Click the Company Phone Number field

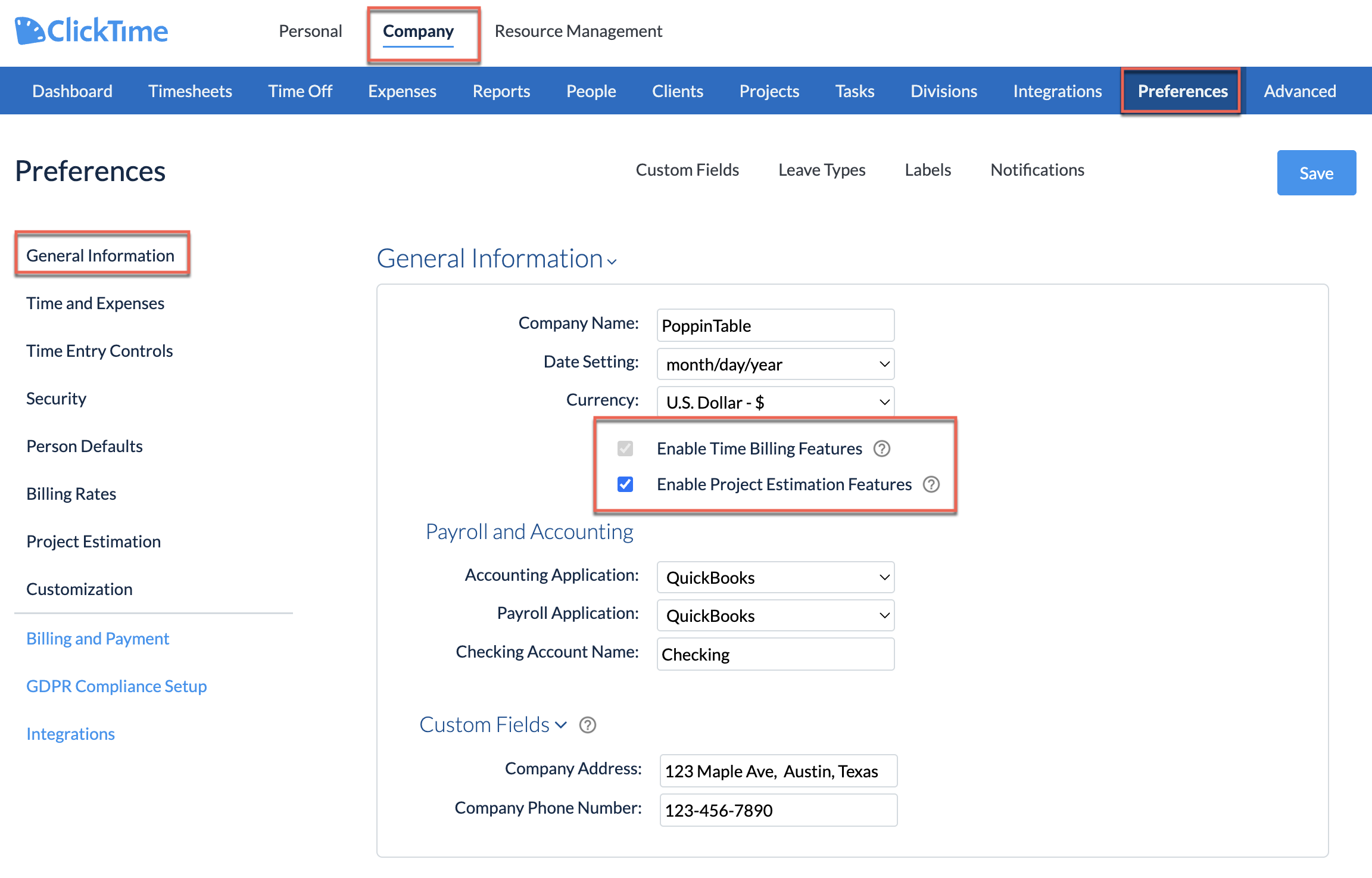[778, 810]
